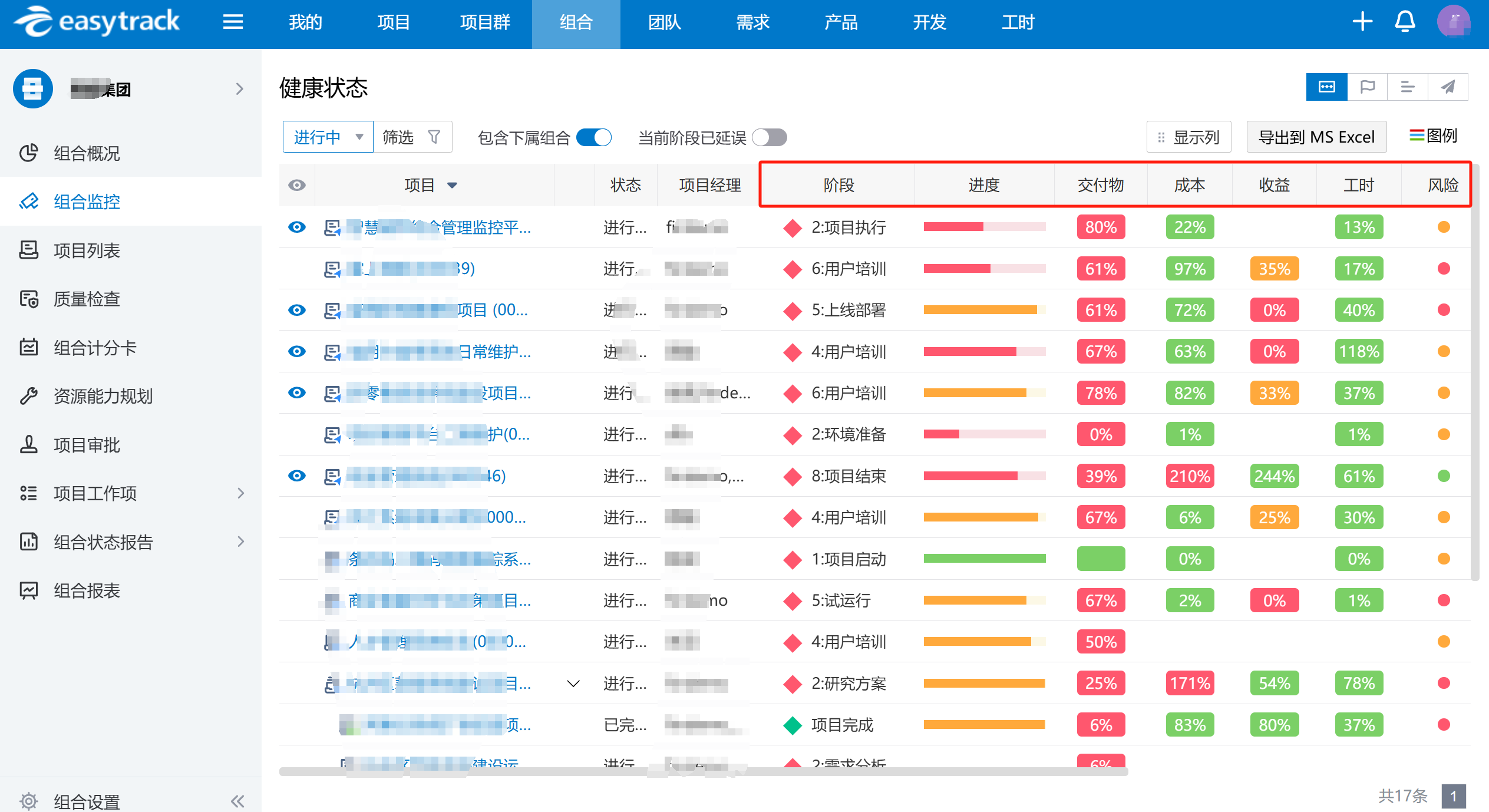The height and width of the screenshot is (812, 1489).
Task: Expand the 项目工作项 sidebar section
Action: pos(241,493)
